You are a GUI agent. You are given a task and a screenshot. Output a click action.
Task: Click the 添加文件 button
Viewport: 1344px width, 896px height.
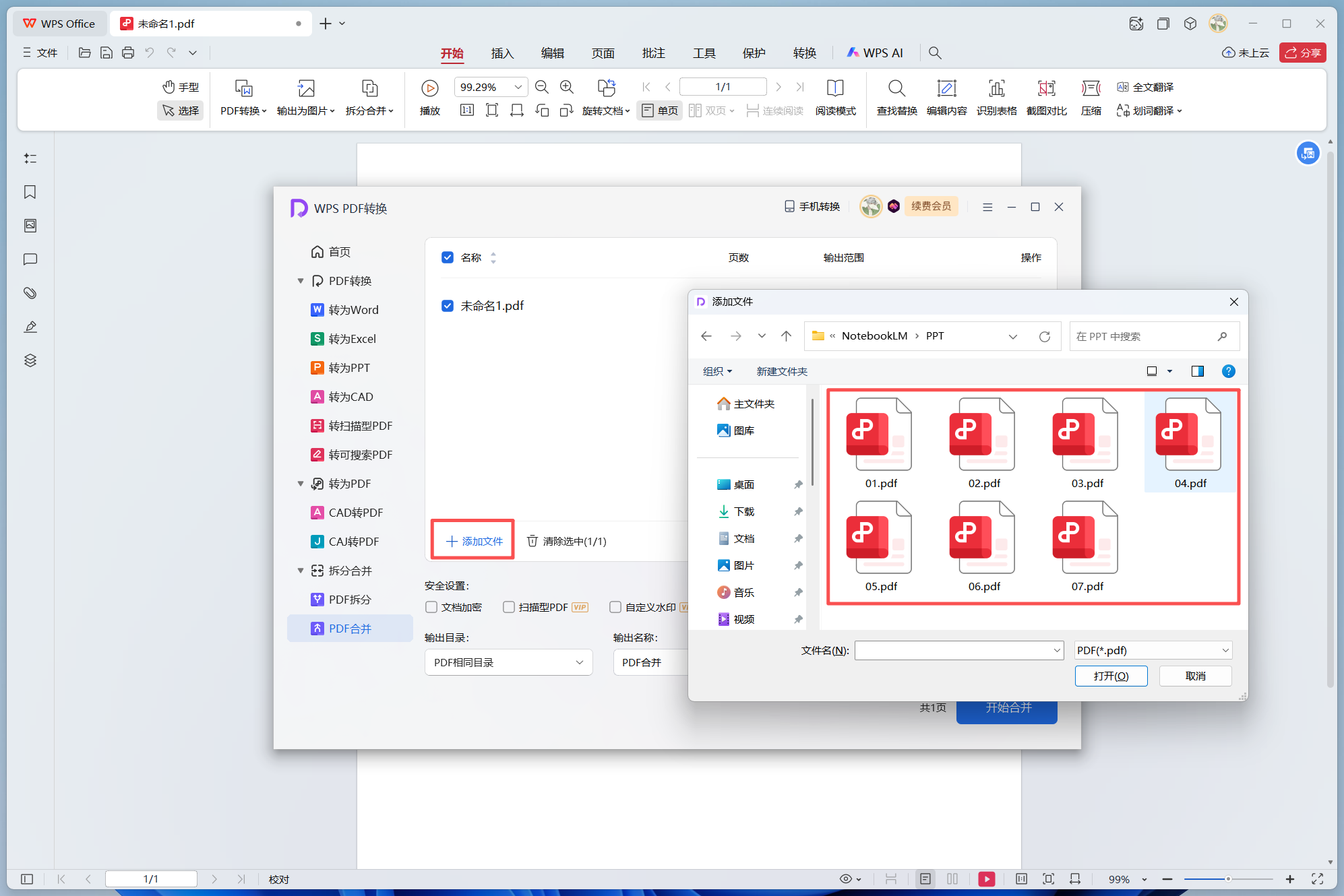pos(474,541)
